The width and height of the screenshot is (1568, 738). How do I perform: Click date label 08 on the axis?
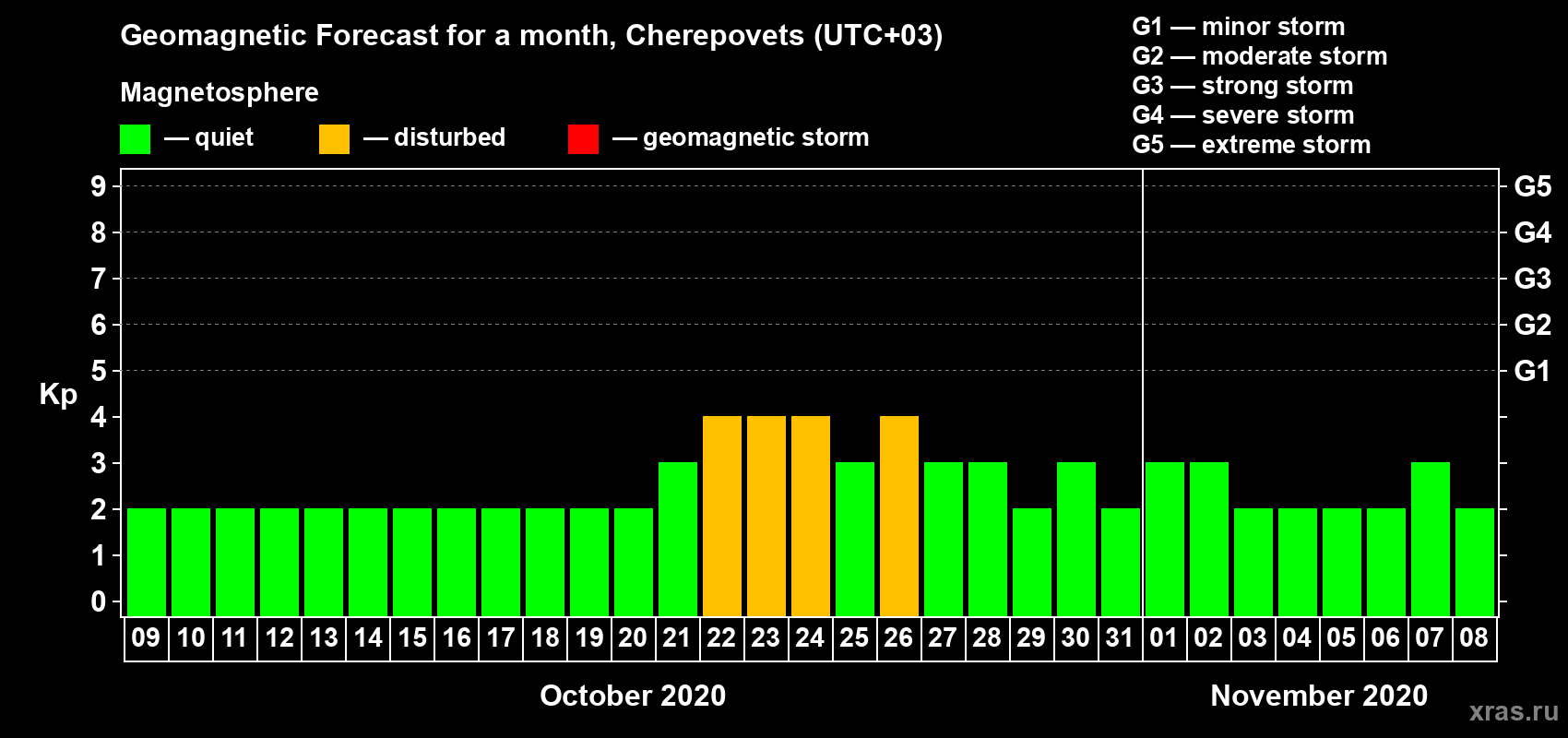coord(1474,638)
